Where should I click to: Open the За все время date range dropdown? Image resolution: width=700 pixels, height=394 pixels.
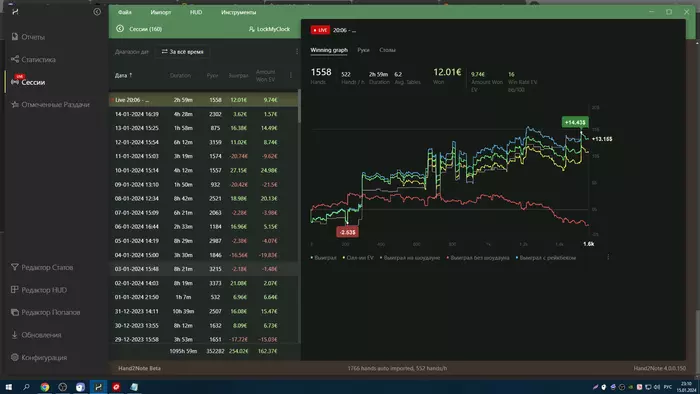[183, 52]
